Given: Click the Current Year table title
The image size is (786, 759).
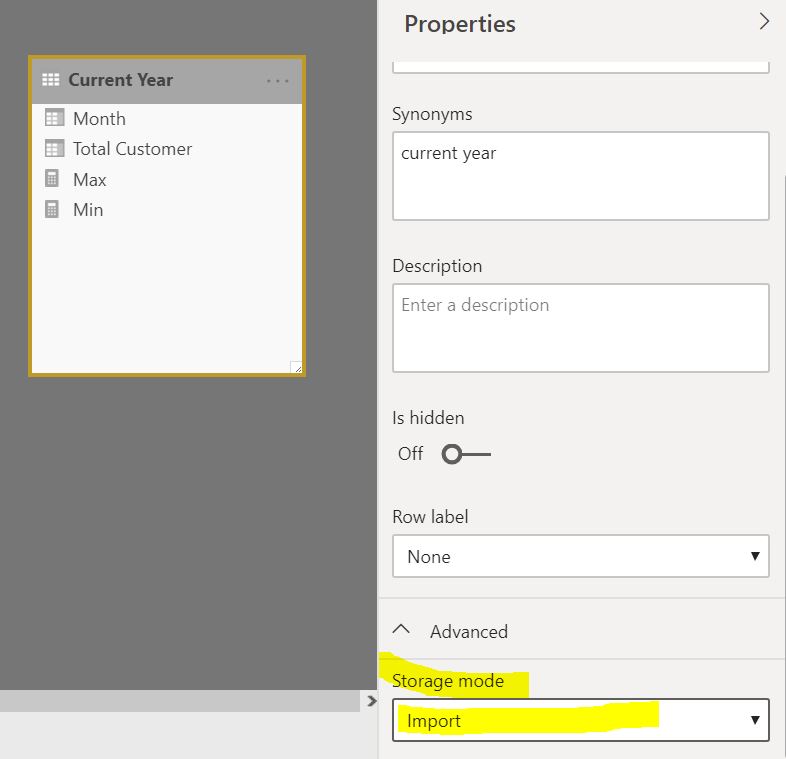Looking at the screenshot, I should pyautogui.click(x=121, y=80).
